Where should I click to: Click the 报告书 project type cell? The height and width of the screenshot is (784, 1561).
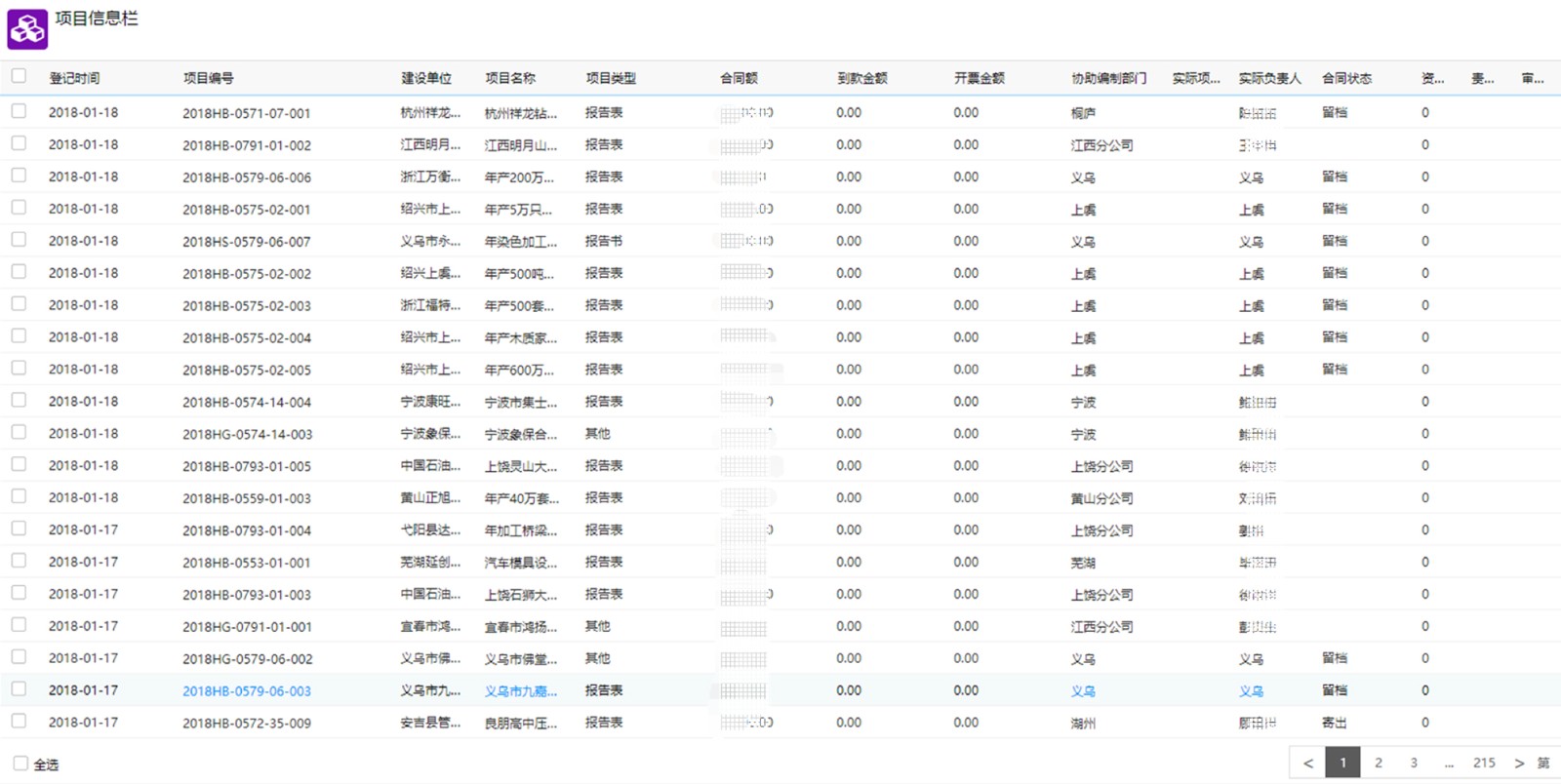click(x=604, y=241)
